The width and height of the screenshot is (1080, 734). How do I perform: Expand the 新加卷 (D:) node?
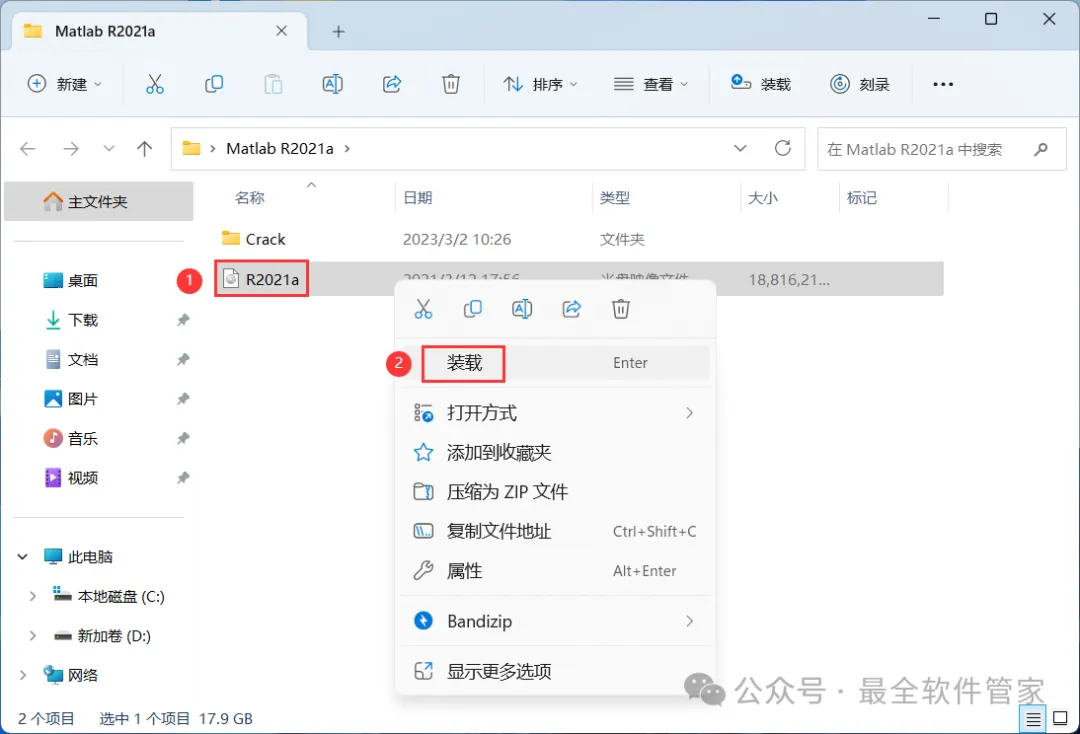coord(32,636)
